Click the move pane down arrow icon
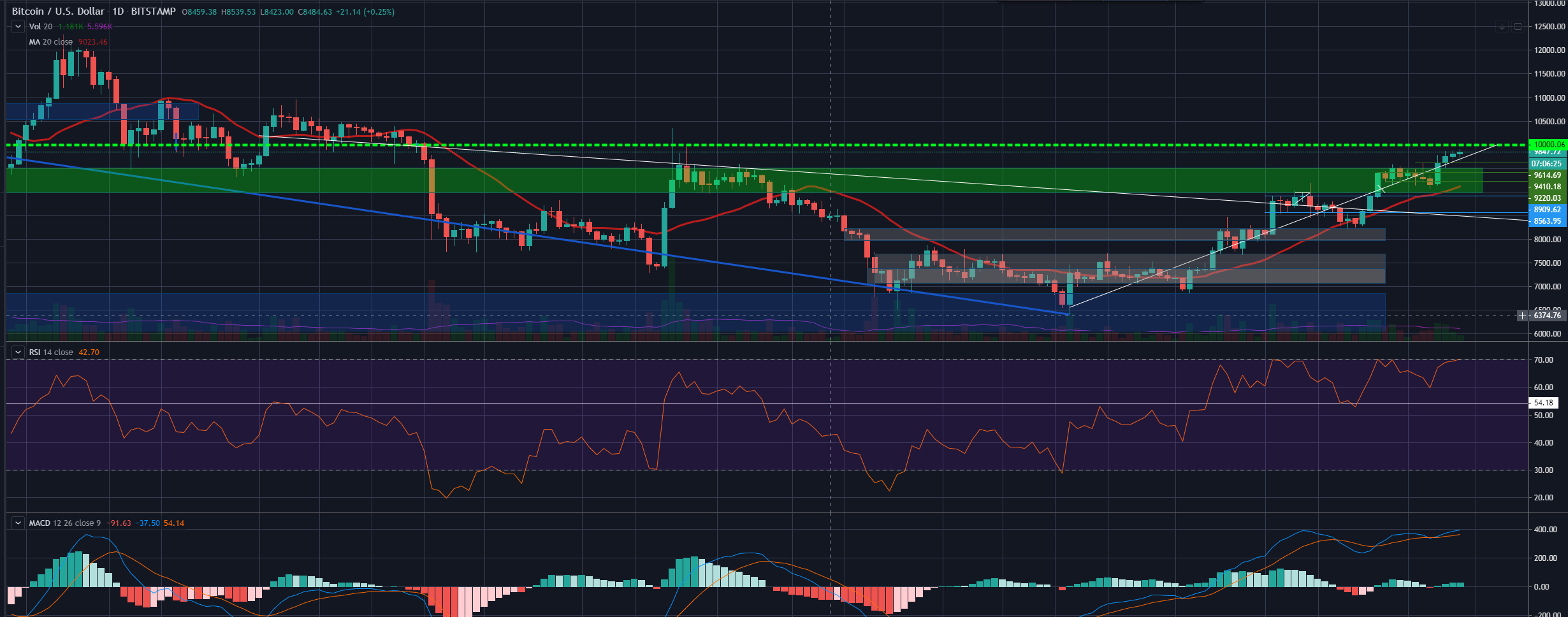 (x=1502, y=27)
